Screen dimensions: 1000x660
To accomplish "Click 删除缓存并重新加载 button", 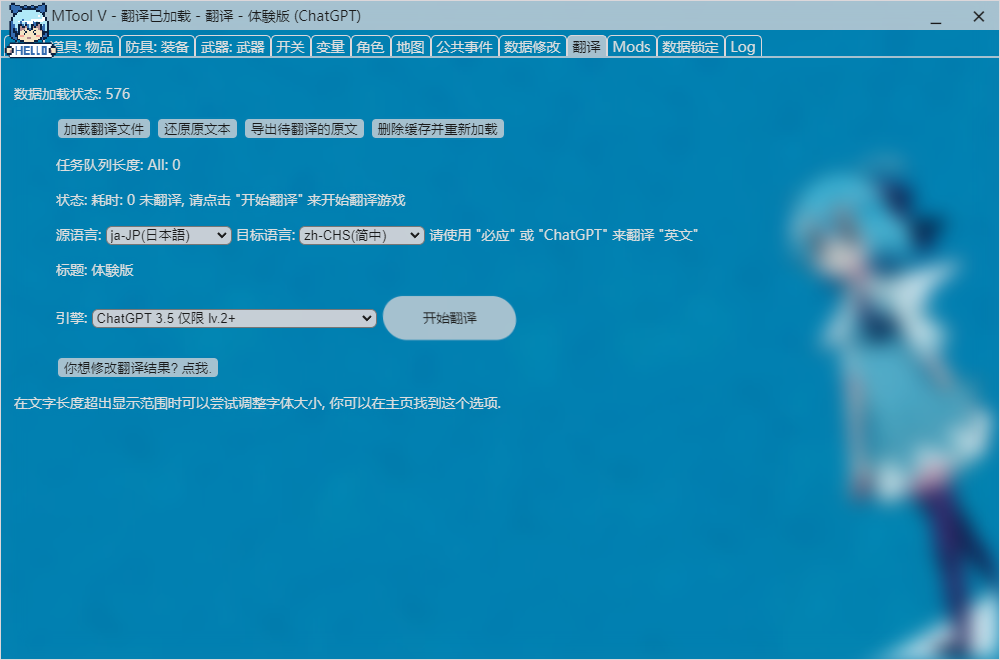I will coord(438,129).
